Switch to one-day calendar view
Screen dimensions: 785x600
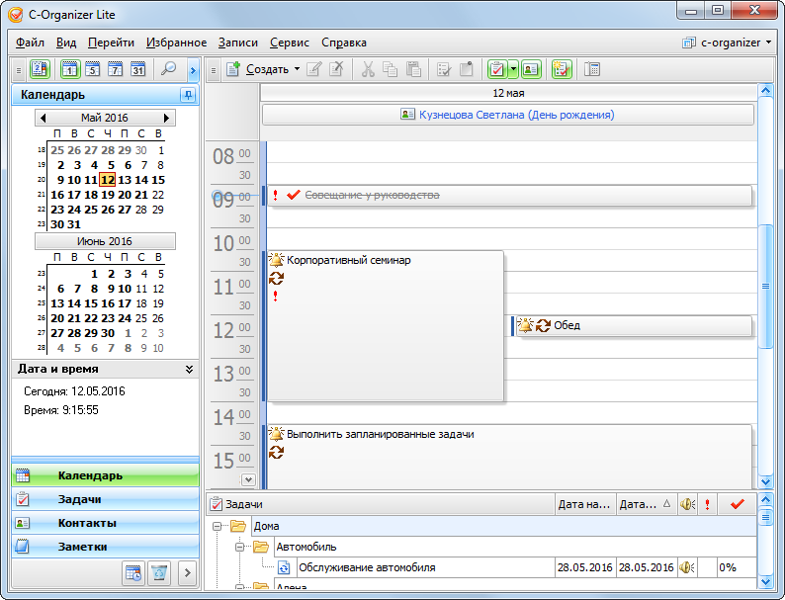[70, 70]
